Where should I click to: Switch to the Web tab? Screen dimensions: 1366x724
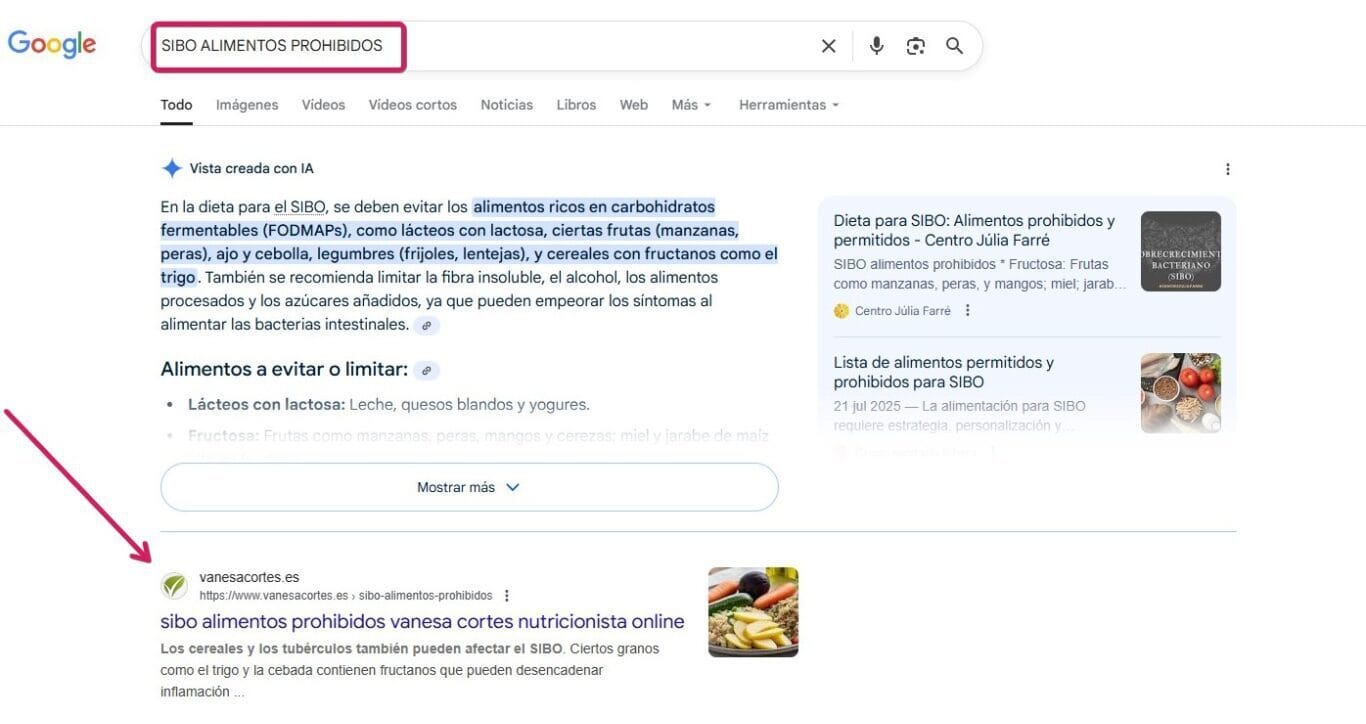(633, 105)
